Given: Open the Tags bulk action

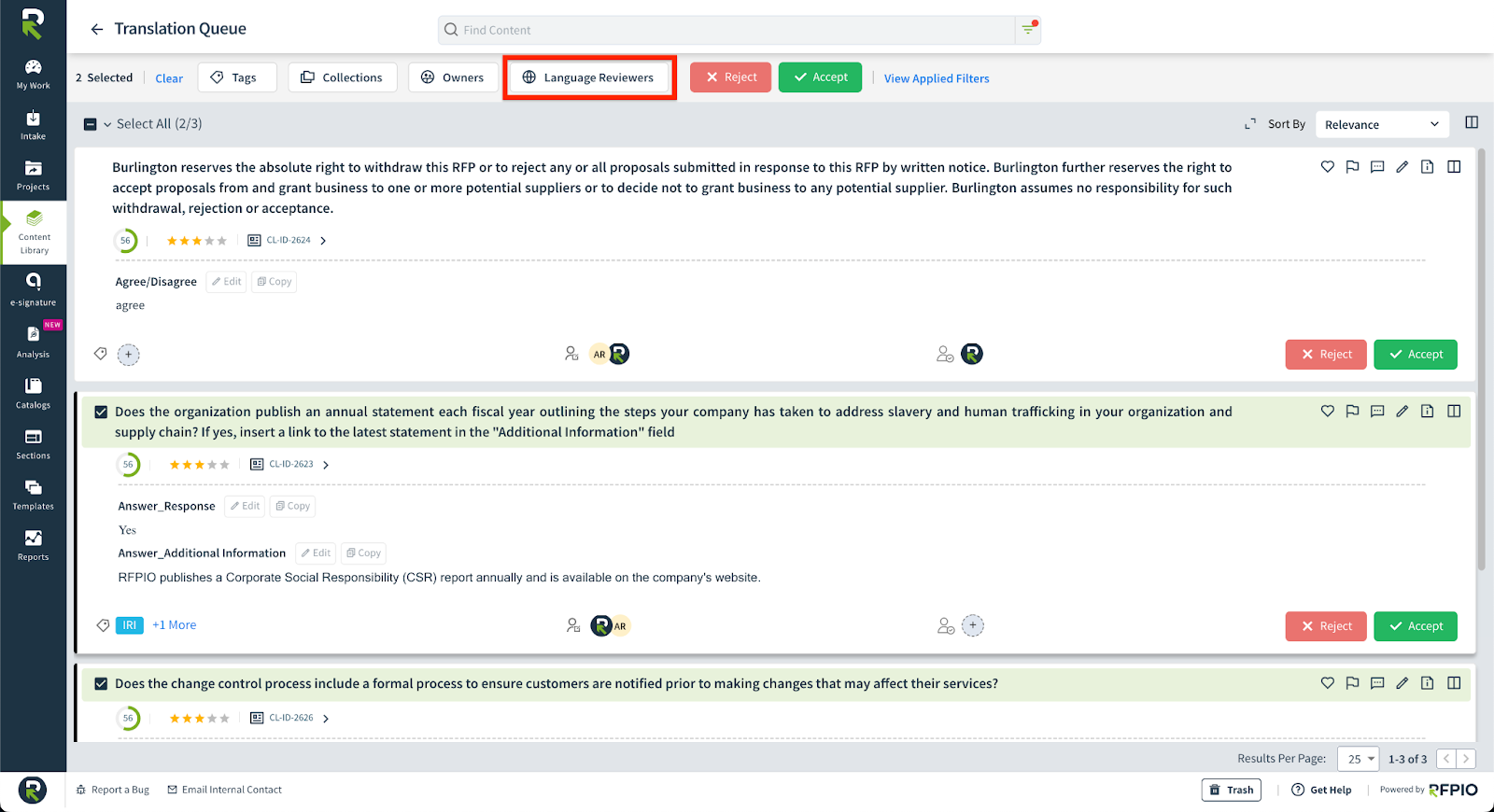Looking at the screenshot, I should click(x=237, y=77).
